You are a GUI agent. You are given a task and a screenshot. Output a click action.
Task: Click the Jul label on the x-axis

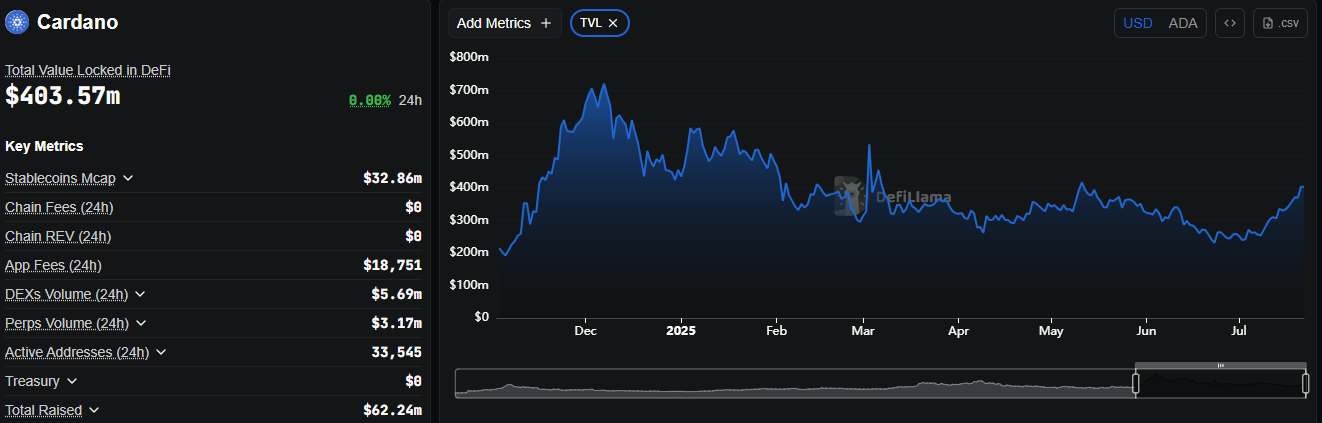coord(1239,331)
